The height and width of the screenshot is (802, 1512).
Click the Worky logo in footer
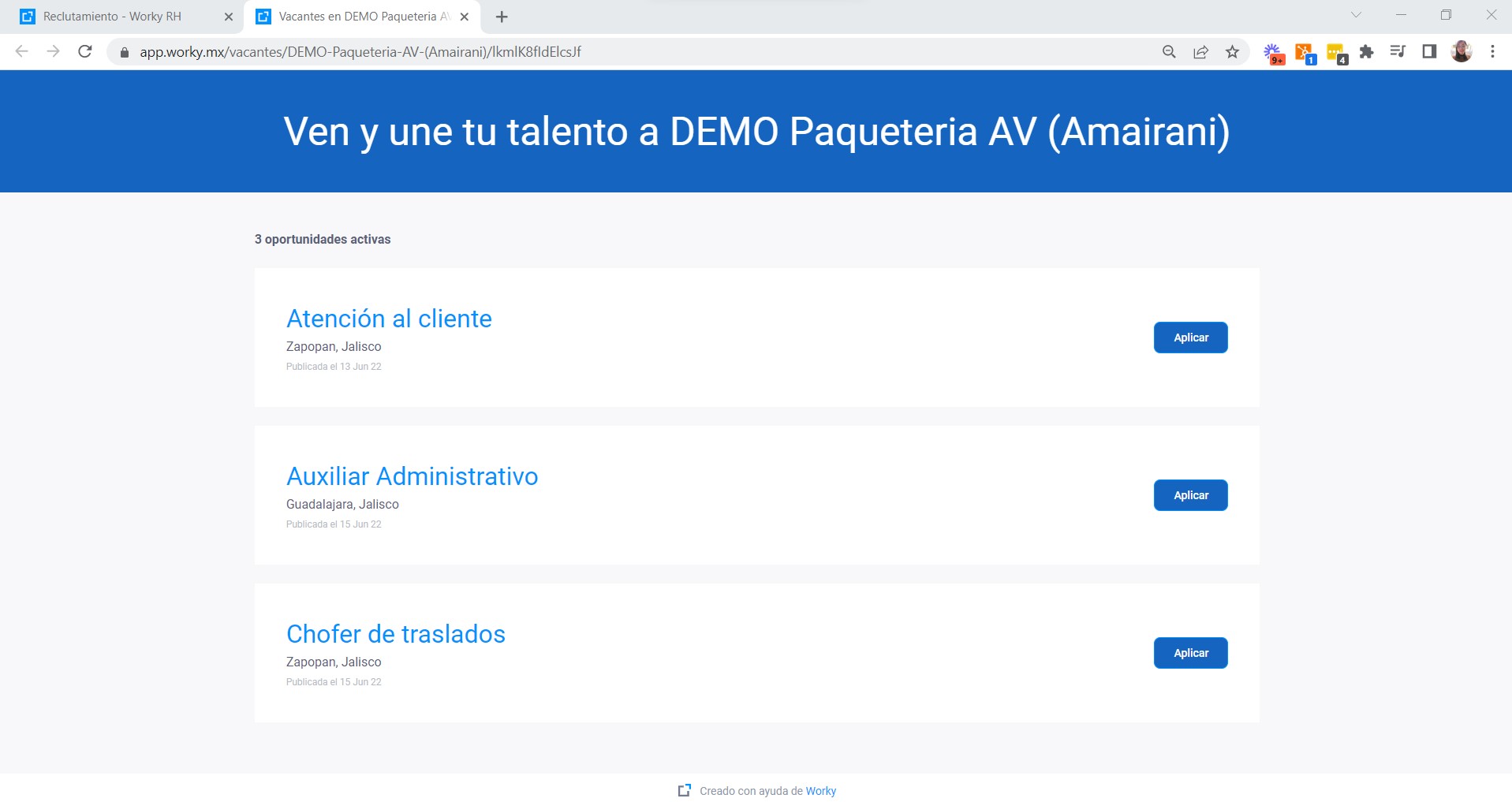pos(685,790)
